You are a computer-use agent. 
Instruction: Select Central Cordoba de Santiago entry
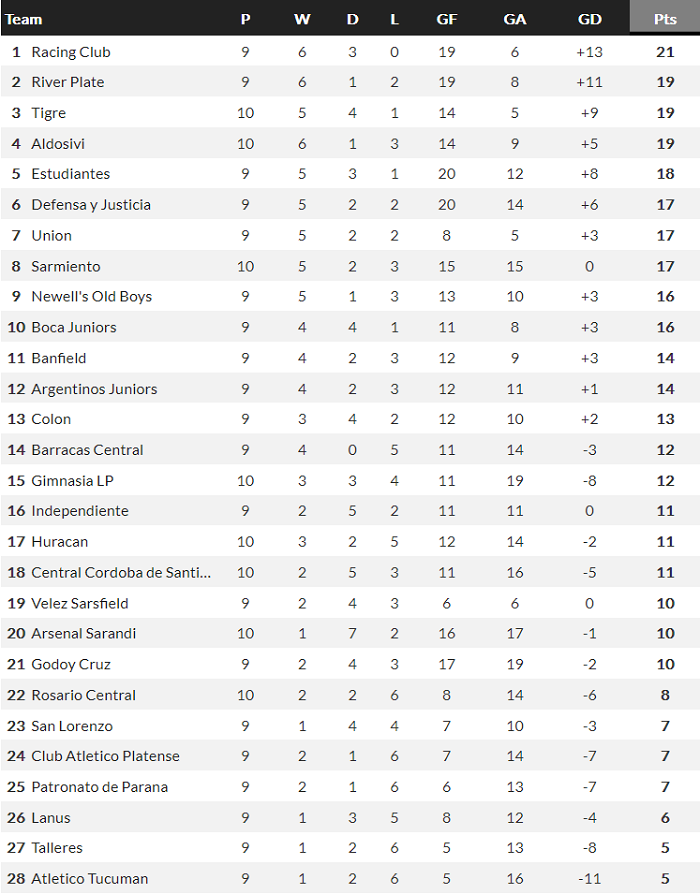[x=121, y=573]
